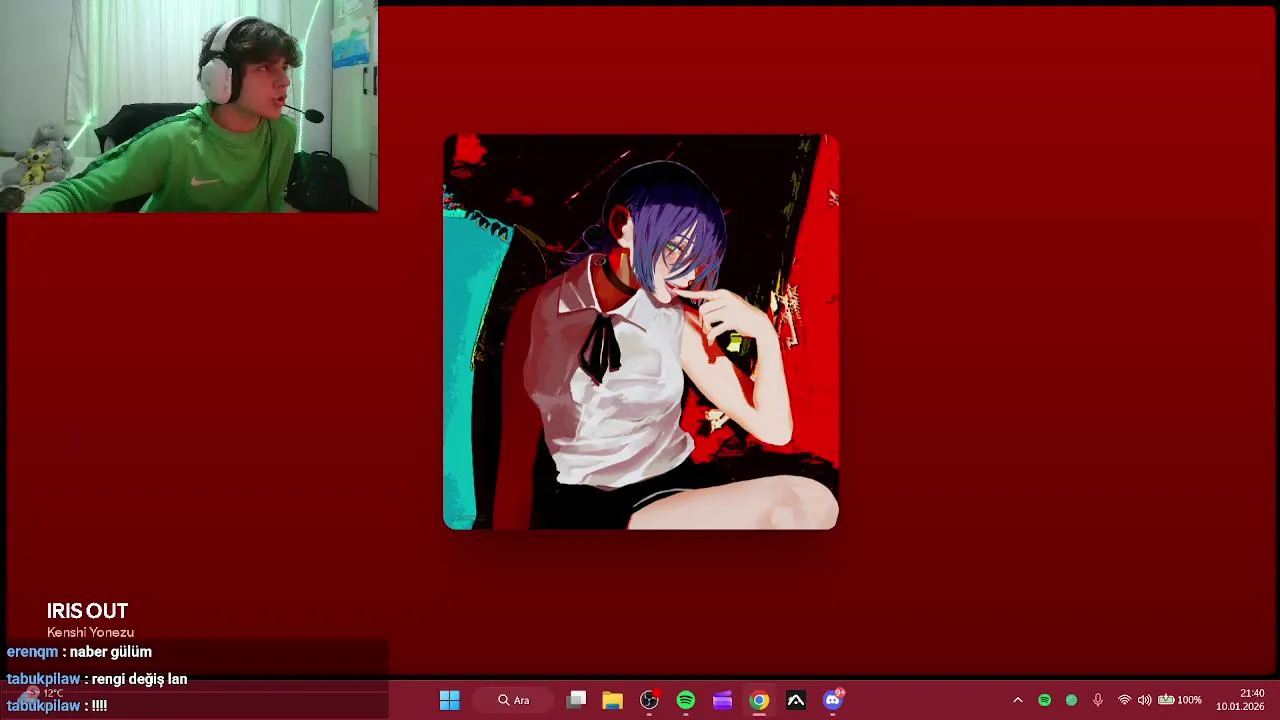The height and width of the screenshot is (720, 1280).
Task: Click the weather widget showing 12°C
Action: click(40, 693)
